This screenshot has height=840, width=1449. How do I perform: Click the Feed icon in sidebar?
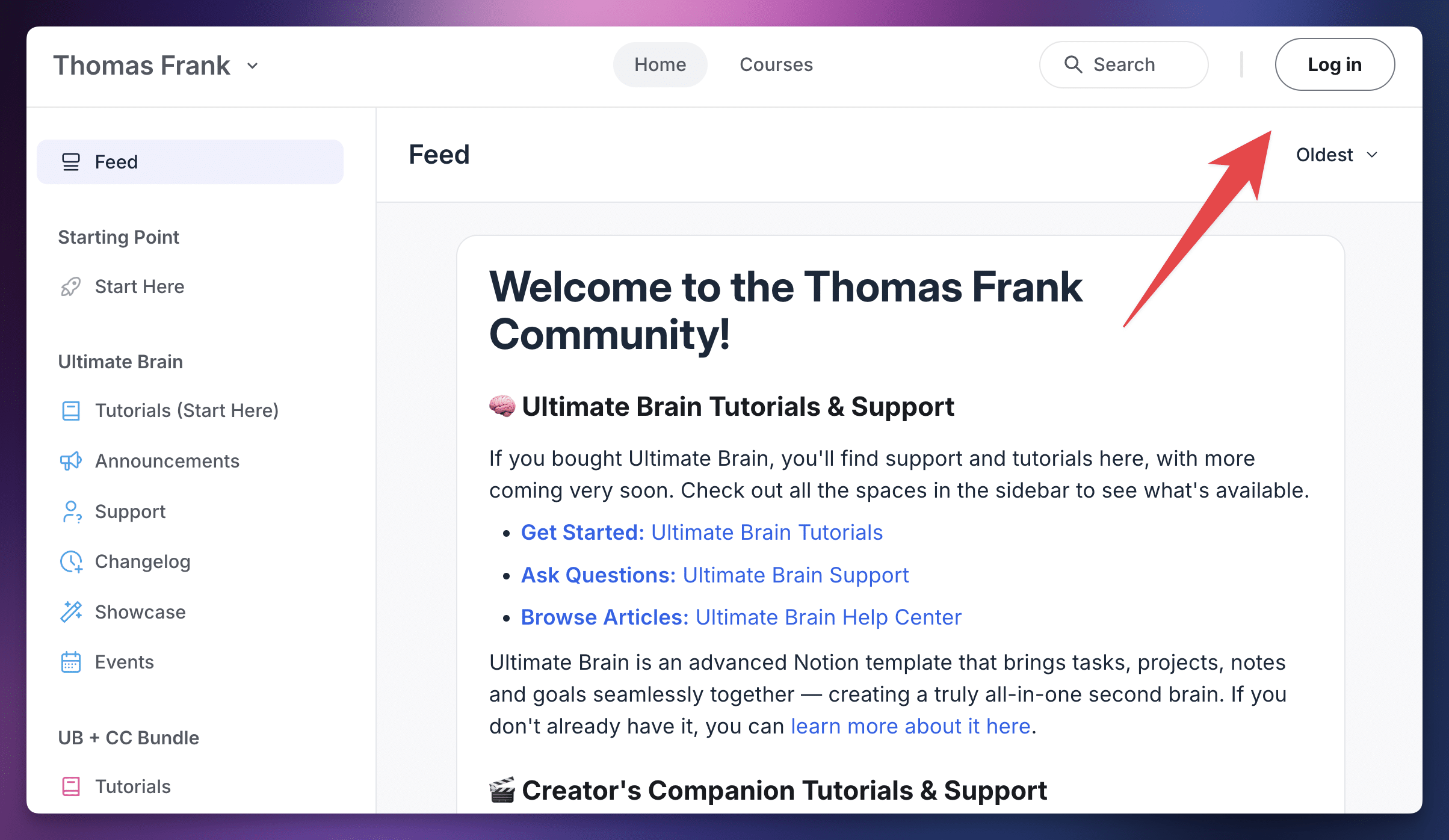(x=70, y=162)
